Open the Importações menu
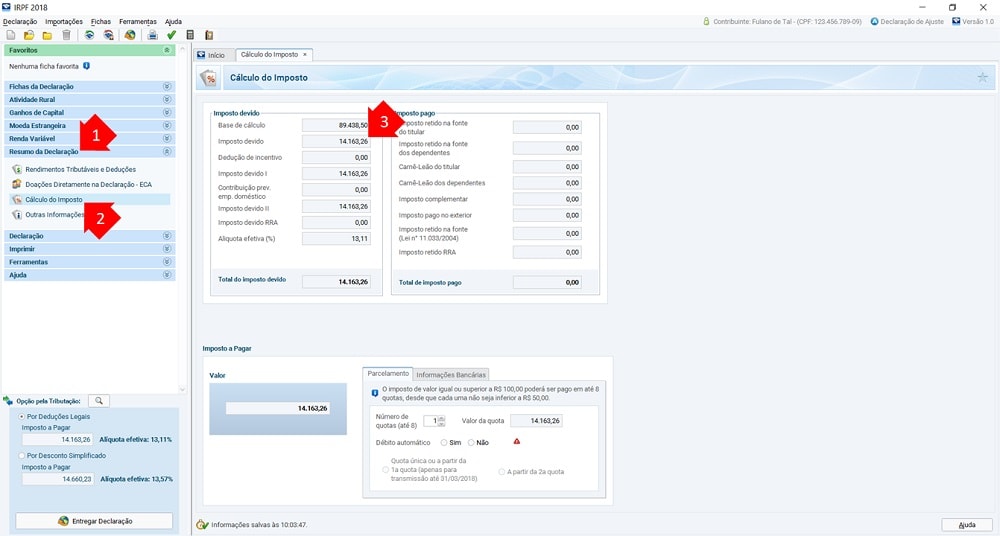The height and width of the screenshot is (536, 1000). click(x=64, y=21)
